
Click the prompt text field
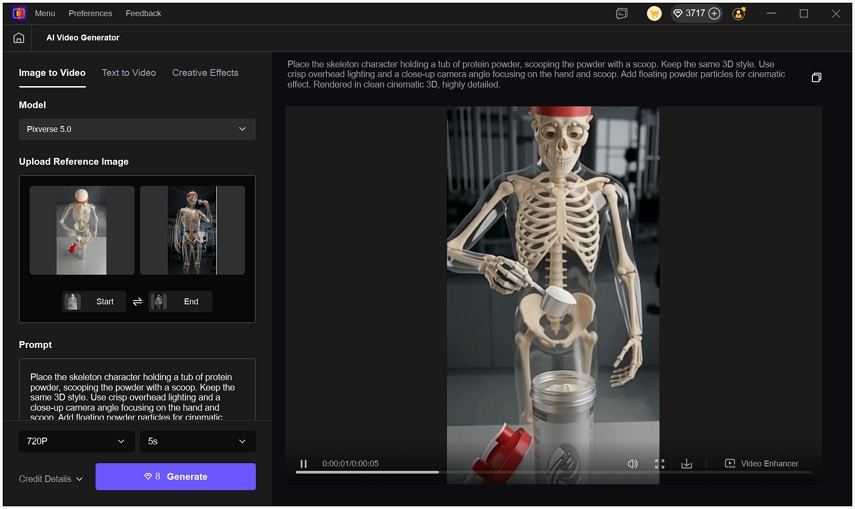coord(137,390)
